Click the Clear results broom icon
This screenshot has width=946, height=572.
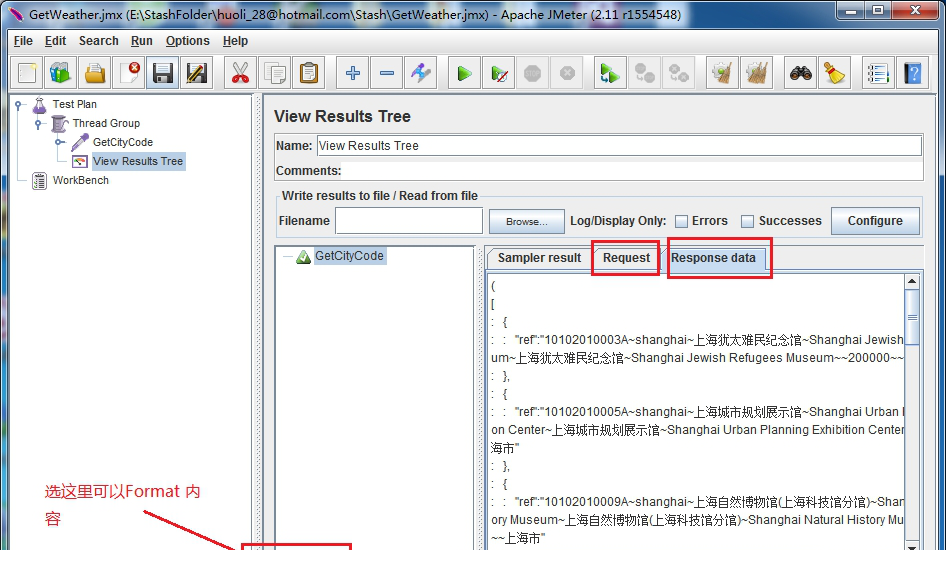tap(722, 74)
